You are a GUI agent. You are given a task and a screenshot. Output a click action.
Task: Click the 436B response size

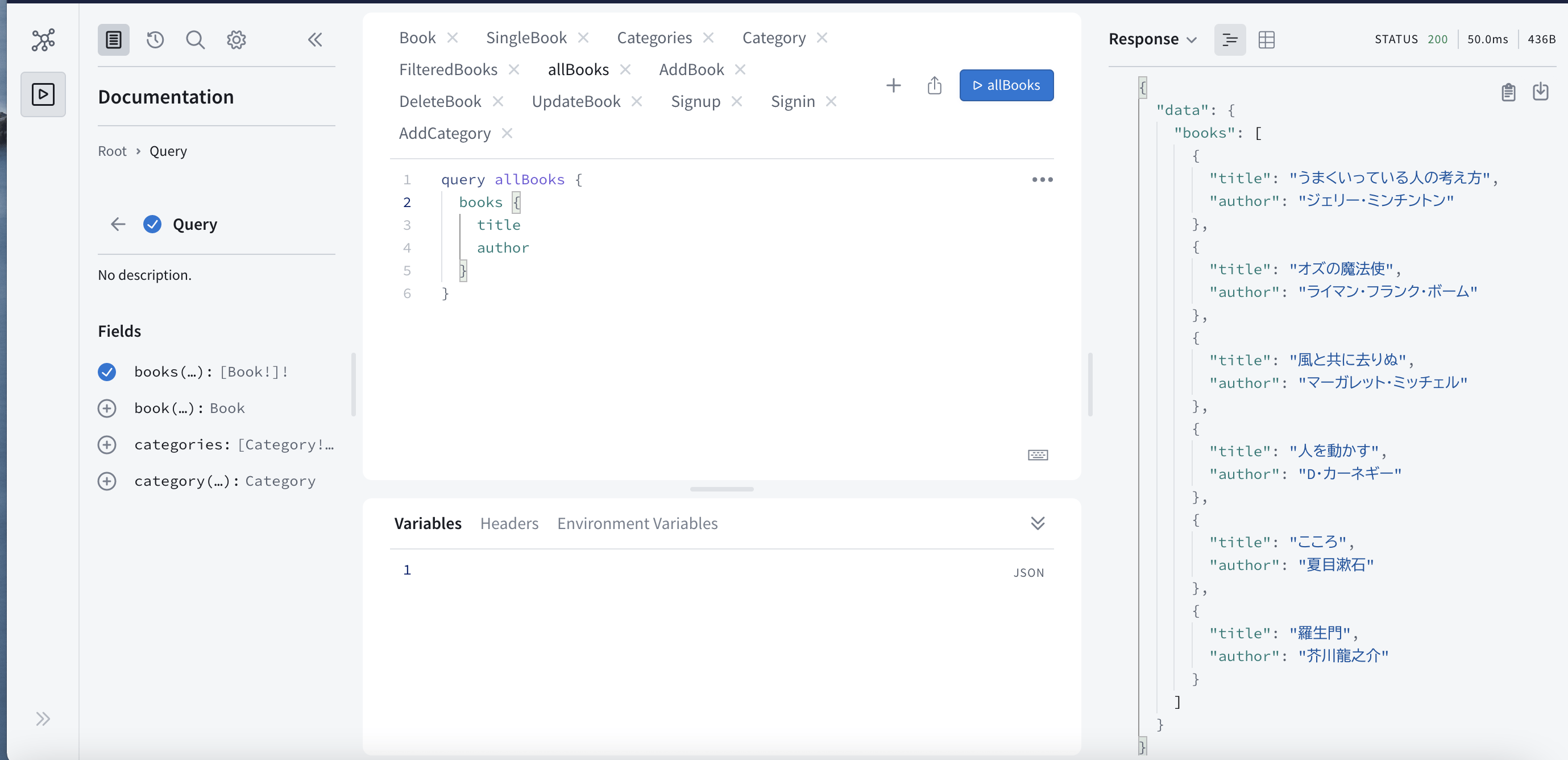click(x=1541, y=39)
